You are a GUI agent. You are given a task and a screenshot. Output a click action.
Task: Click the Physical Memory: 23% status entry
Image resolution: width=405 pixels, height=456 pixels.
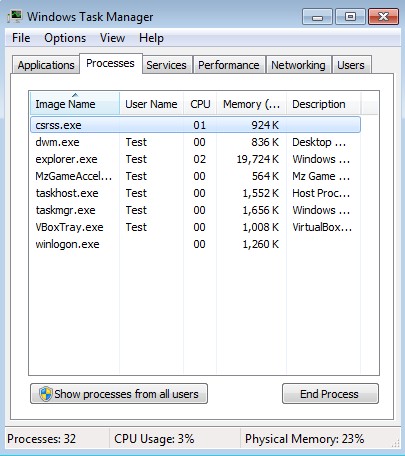(304, 439)
